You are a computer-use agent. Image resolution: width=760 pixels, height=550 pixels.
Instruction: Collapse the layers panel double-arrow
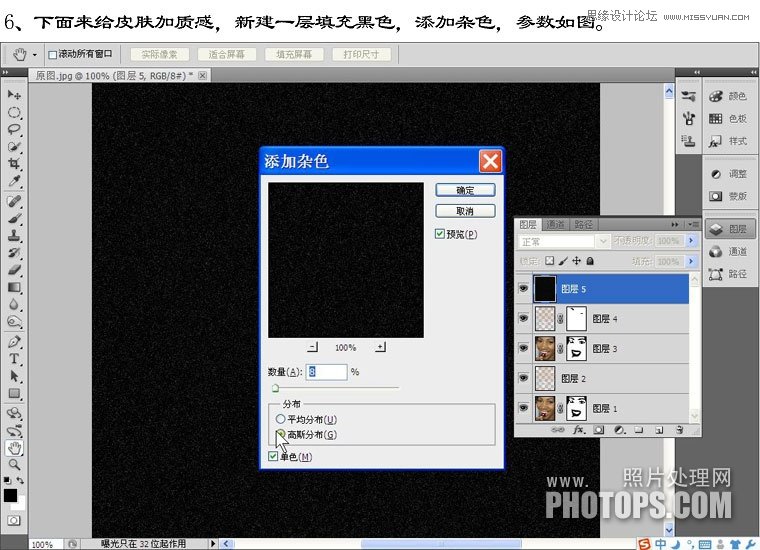pyautogui.click(x=675, y=224)
